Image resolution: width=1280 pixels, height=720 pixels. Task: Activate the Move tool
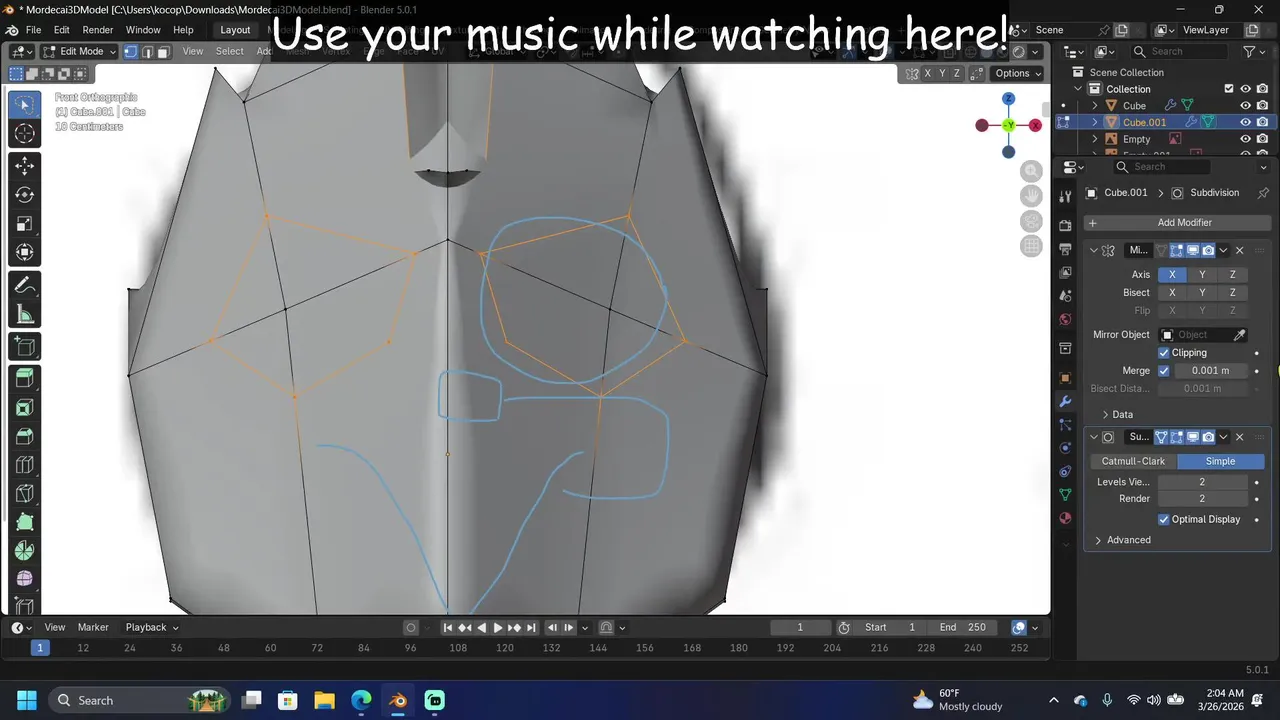25,166
